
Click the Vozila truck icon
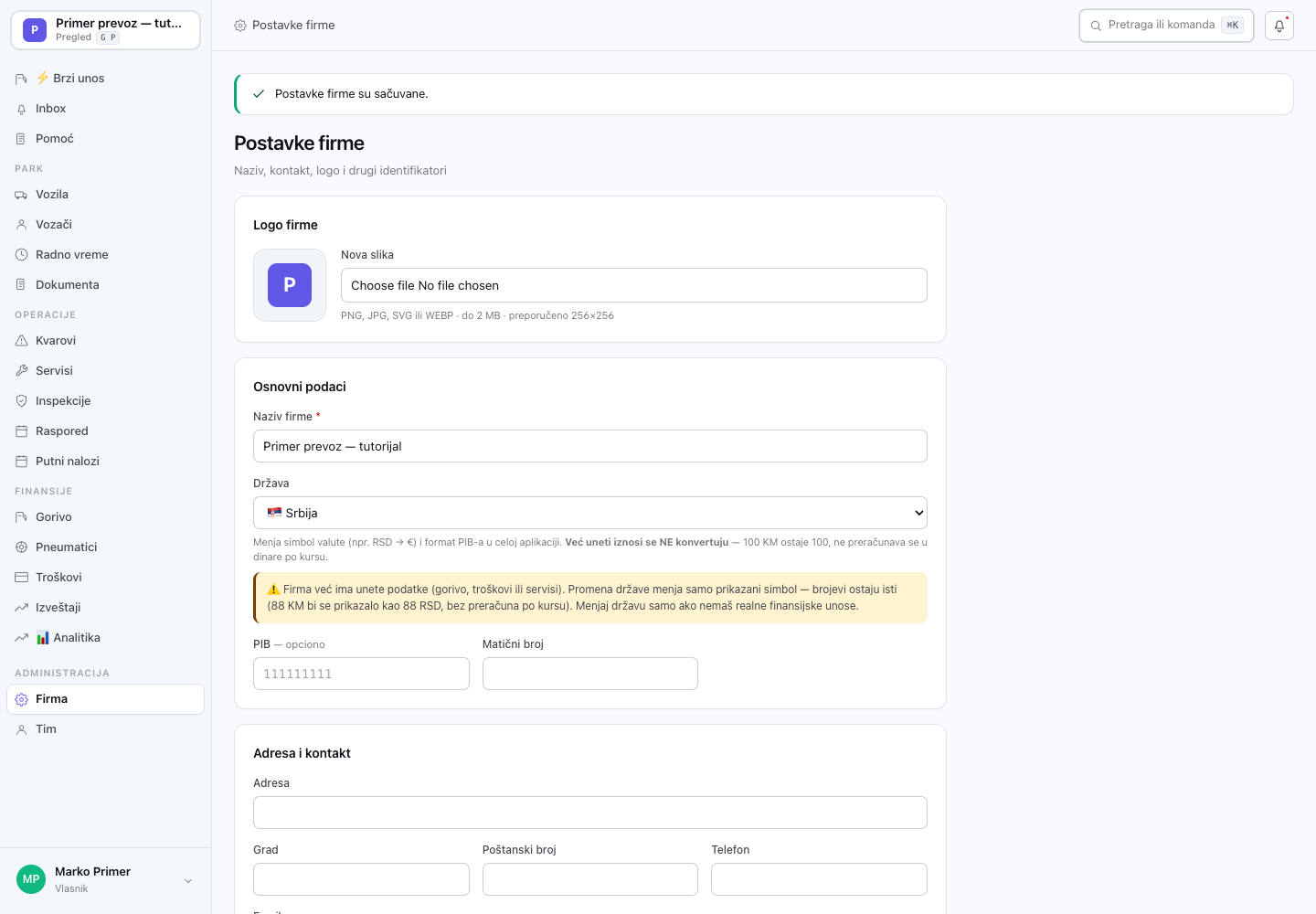click(x=21, y=195)
